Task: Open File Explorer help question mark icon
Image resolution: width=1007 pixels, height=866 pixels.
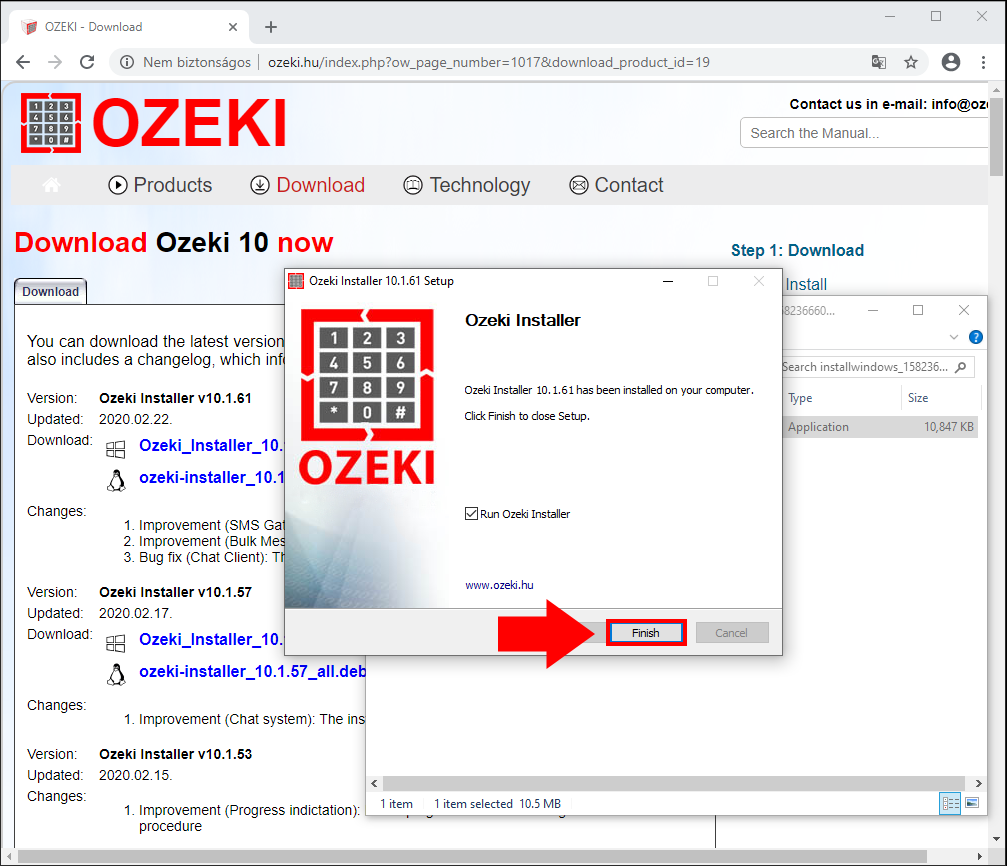Action: click(x=976, y=337)
